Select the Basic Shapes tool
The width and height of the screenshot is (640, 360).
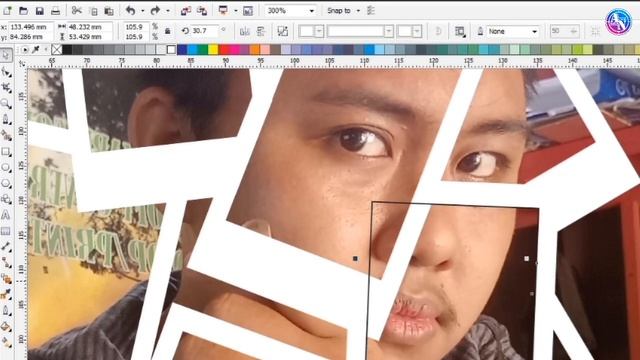pos(6,199)
